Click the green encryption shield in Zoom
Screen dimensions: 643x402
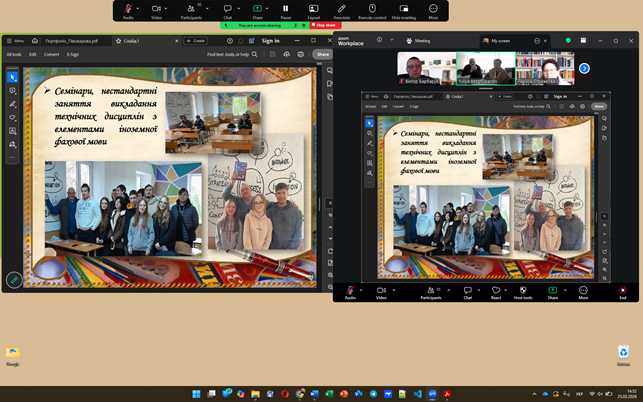pyautogui.click(x=568, y=41)
